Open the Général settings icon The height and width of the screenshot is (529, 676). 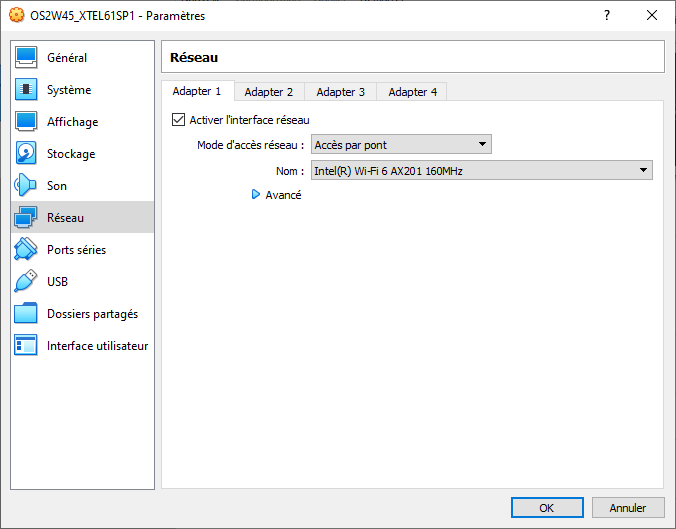[x=27, y=58]
